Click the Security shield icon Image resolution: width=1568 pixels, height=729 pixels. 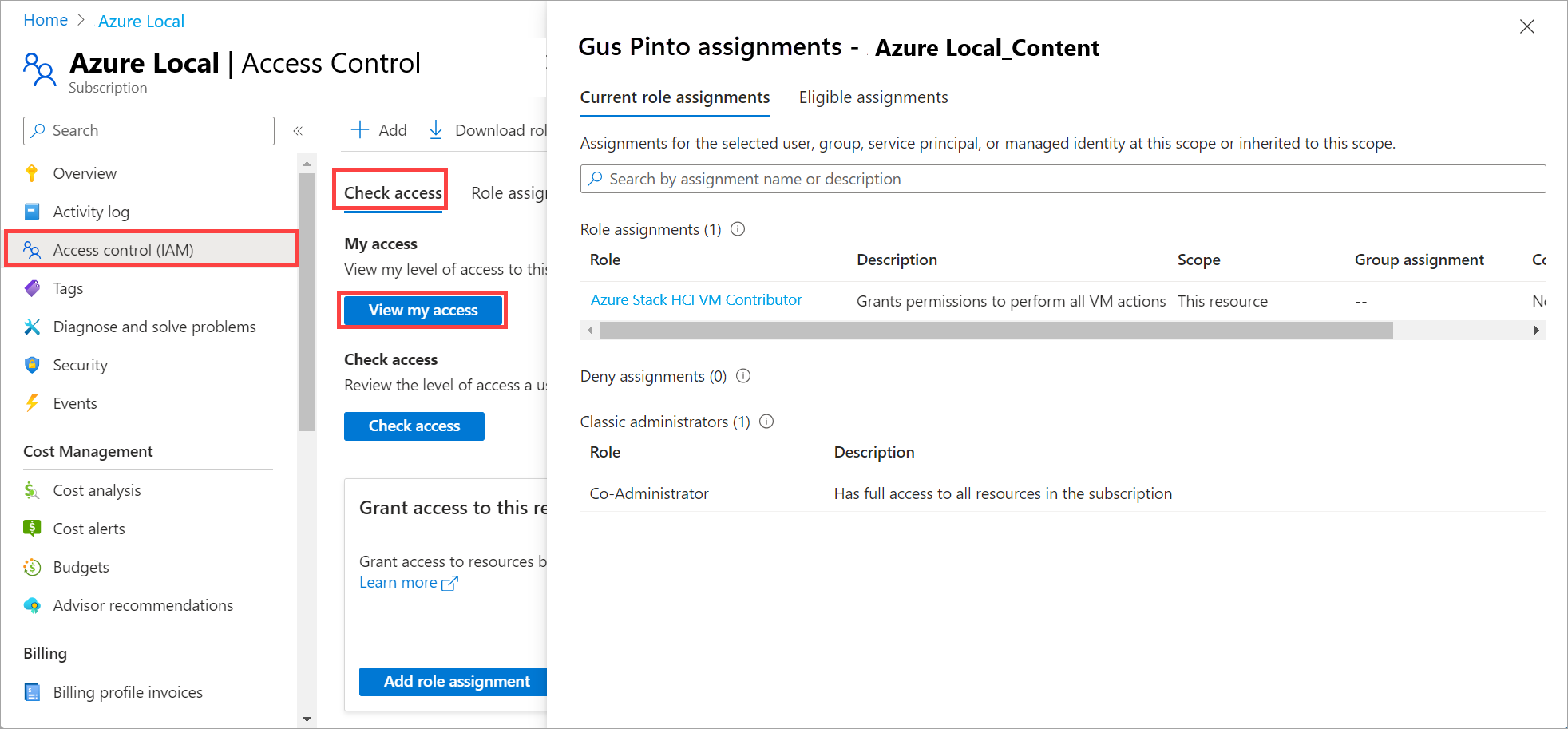(x=32, y=365)
